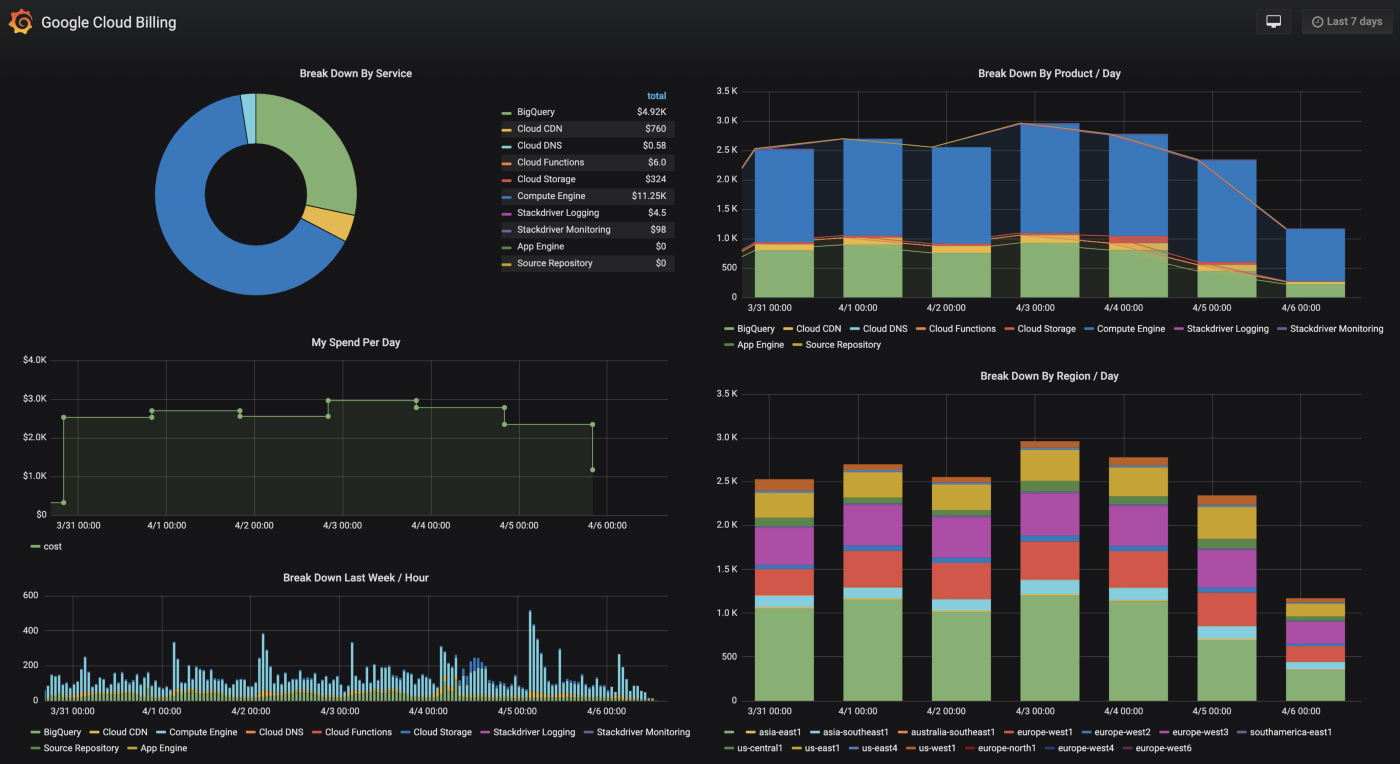Viewport: 1400px width, 764px height.
Task: Open the Break Down Last Week / Hour panel menu
Action: pos(356,577)
